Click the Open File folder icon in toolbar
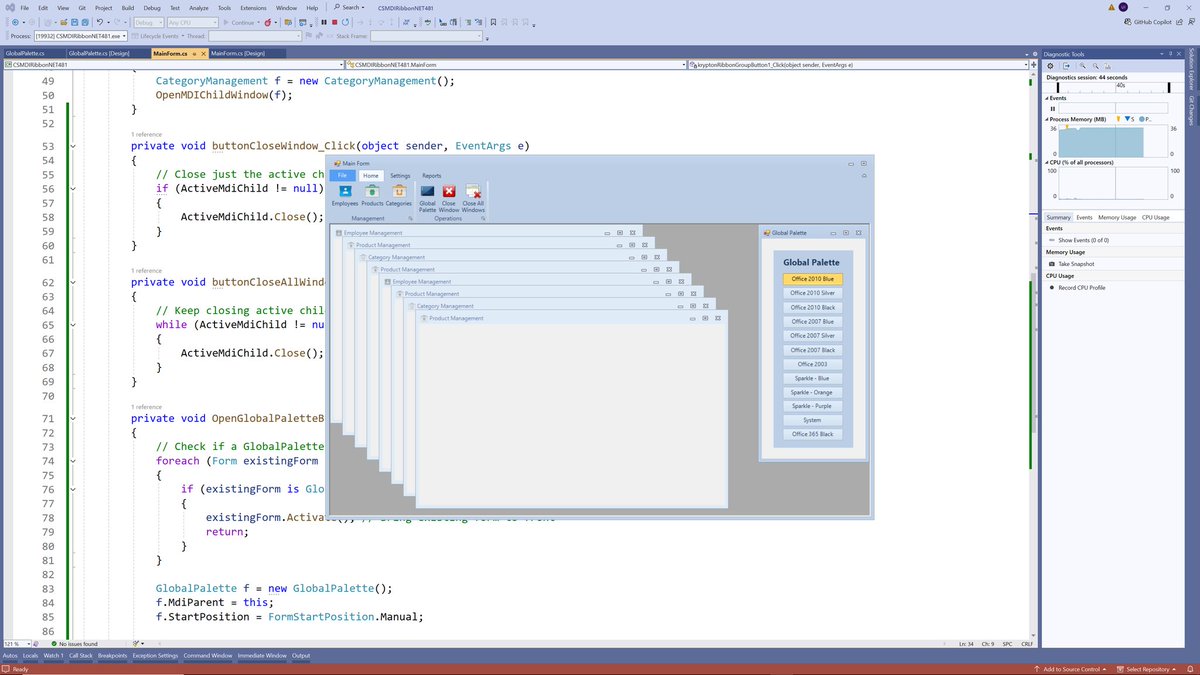This screenshot has height=675, width=1200. (x=63, y=22)
